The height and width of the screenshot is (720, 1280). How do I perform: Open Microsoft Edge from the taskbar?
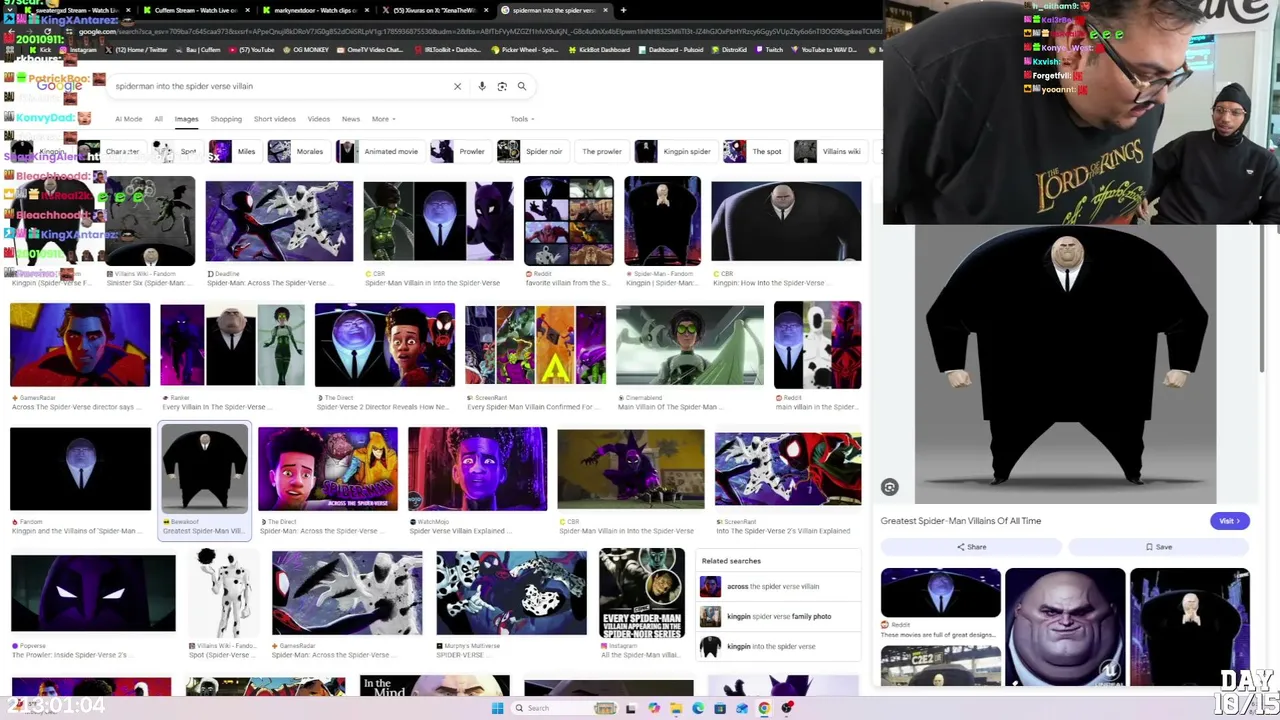[x=698, y=708]
